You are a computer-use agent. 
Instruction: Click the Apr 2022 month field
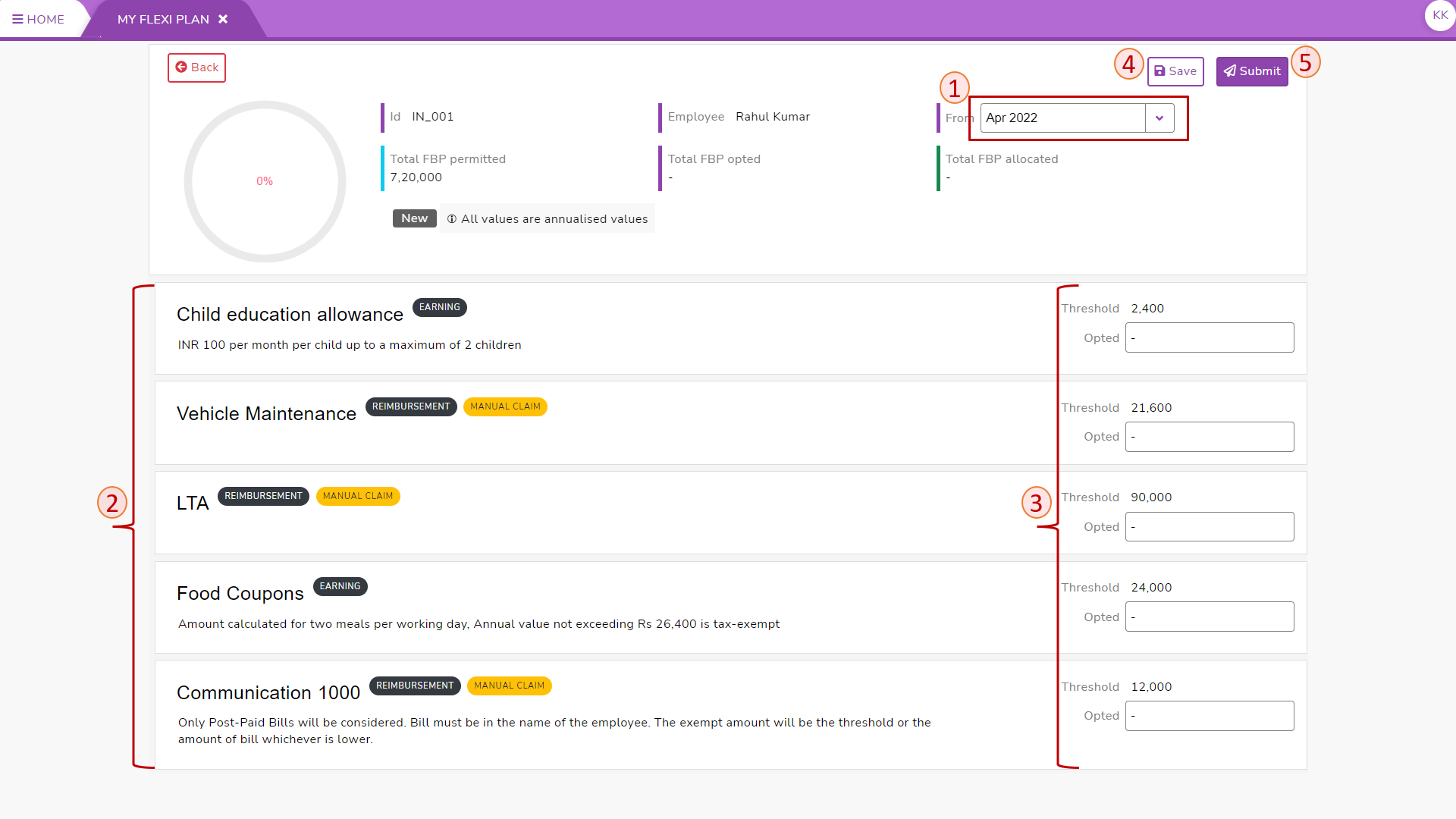(1062, 118)
